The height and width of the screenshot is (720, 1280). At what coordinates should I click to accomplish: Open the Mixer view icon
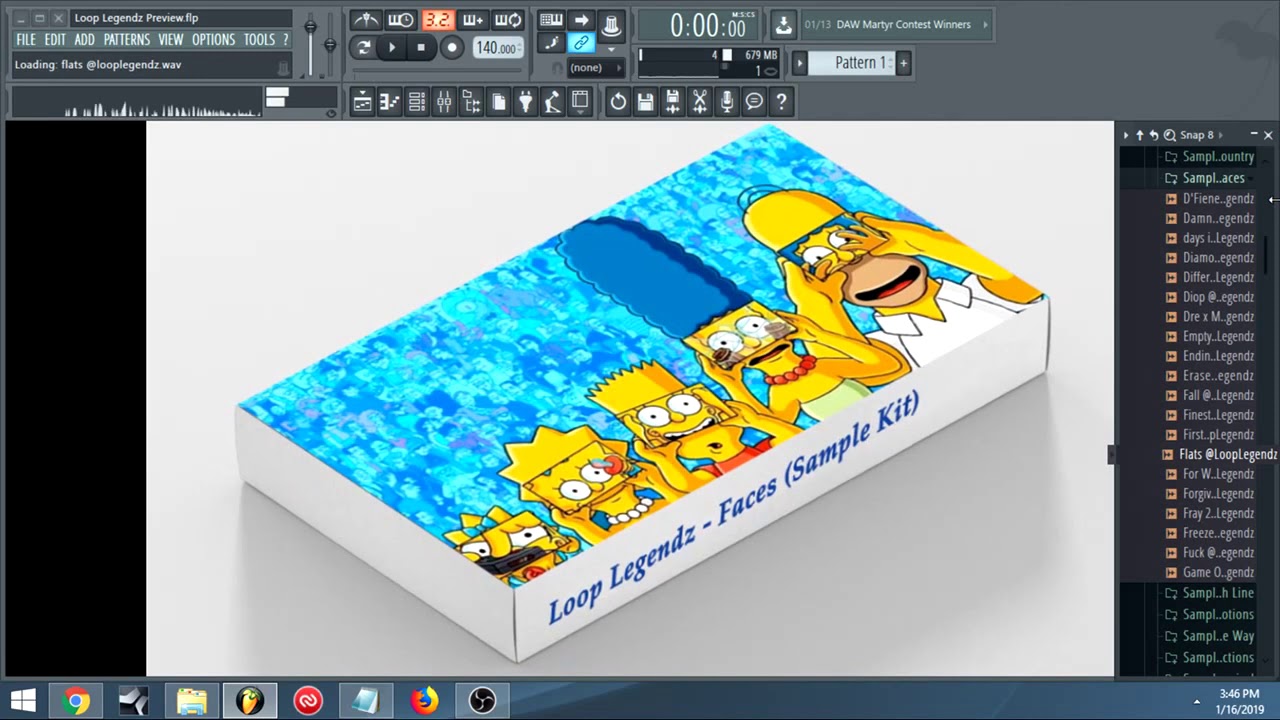tap(444, 101)
